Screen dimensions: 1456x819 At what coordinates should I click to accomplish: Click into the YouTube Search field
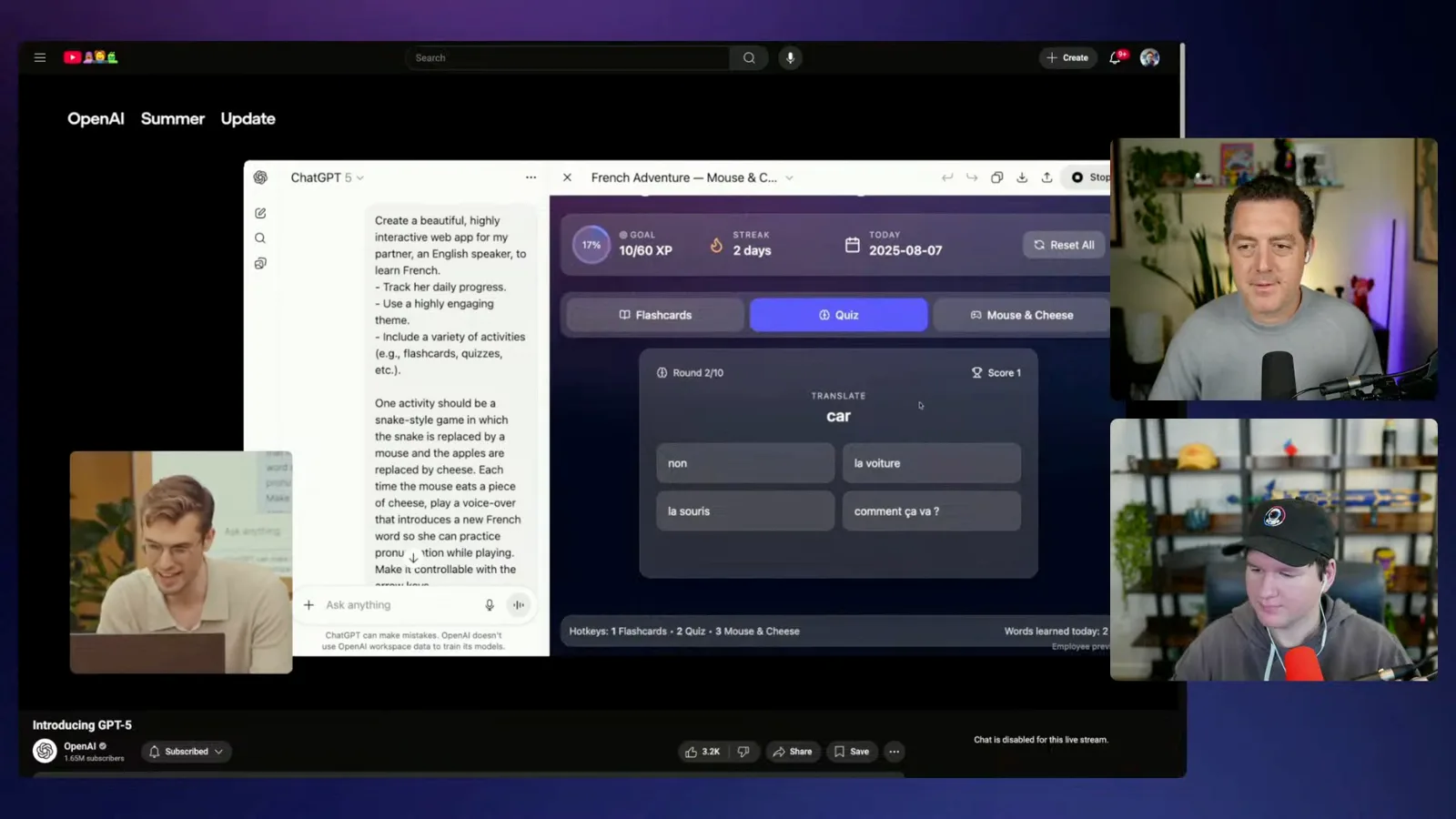click(x=567, y=57)
